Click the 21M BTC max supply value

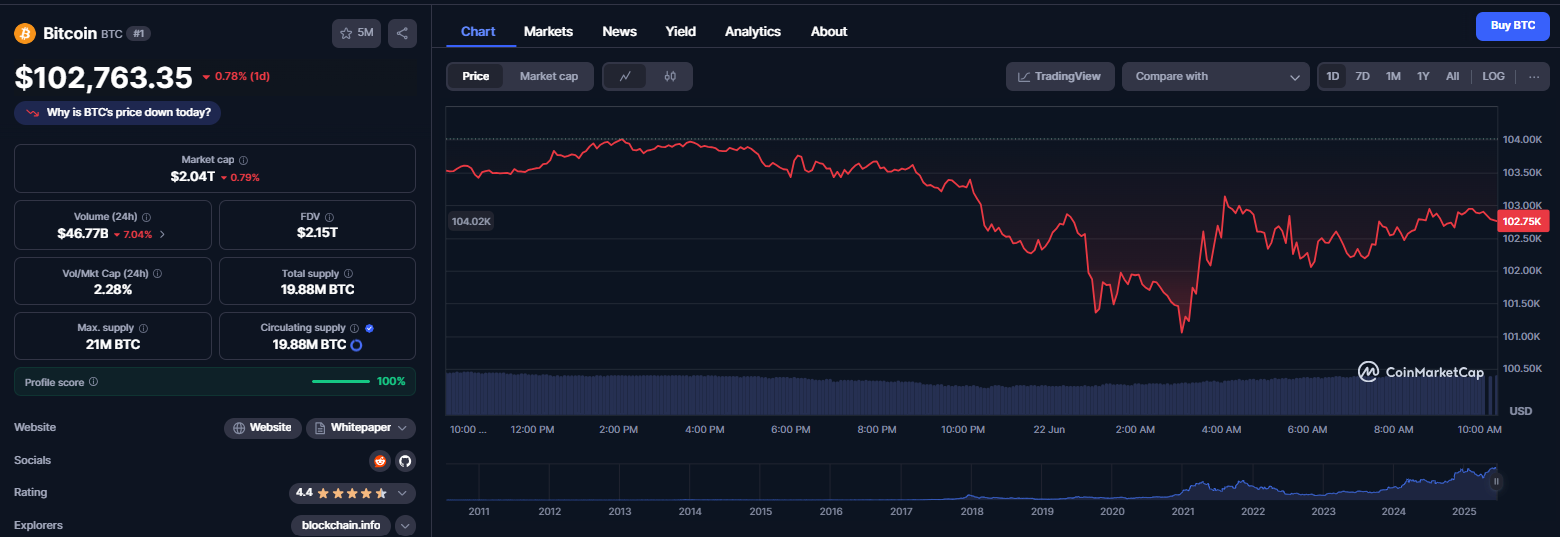coord(113,345)
